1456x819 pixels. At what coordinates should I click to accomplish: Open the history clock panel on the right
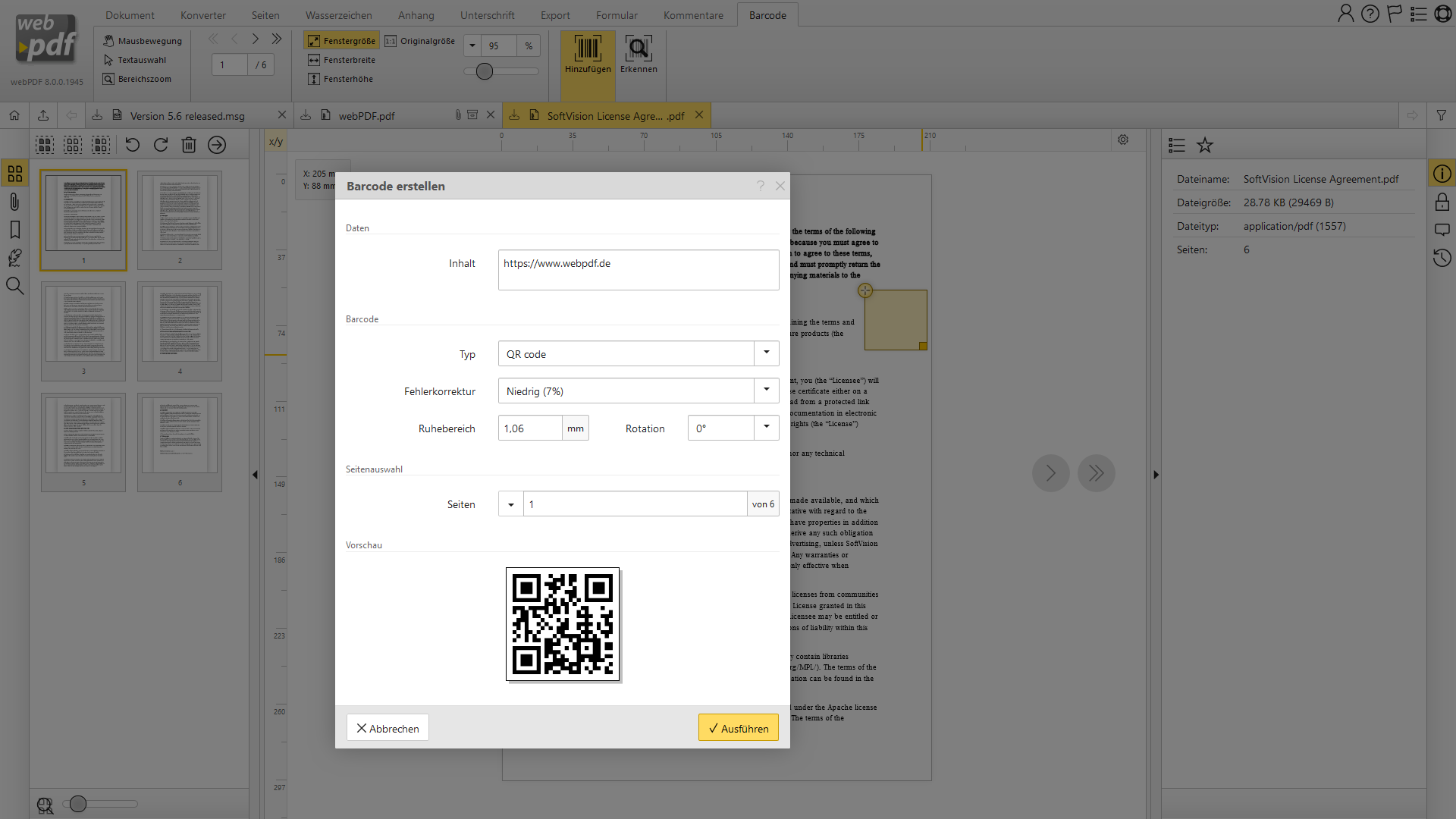(x=1442, y=258)
